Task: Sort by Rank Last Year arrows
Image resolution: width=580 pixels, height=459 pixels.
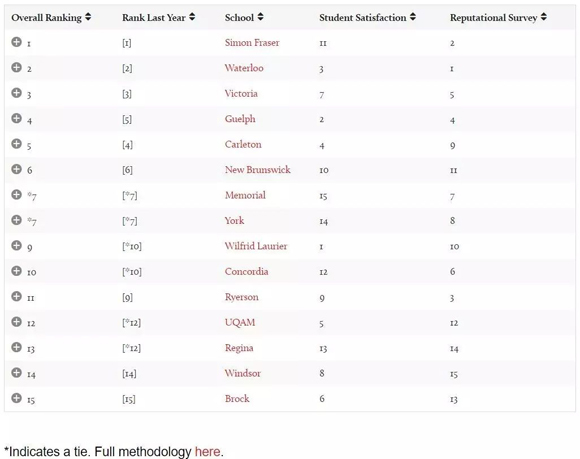Action: click(192, 17)
